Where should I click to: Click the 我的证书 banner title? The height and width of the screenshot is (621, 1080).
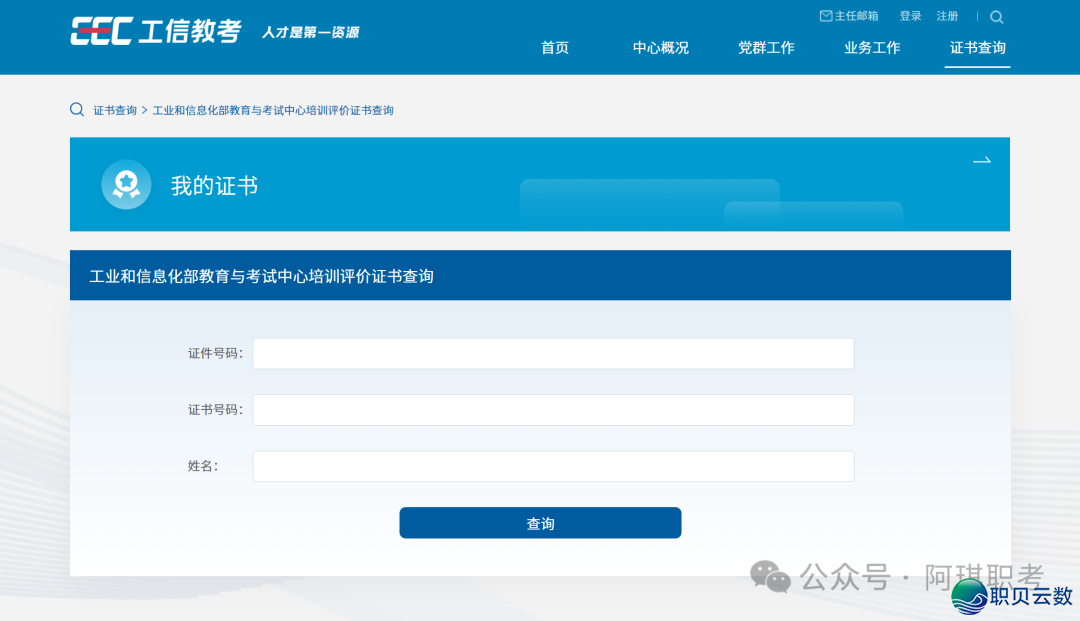[214, 186]
